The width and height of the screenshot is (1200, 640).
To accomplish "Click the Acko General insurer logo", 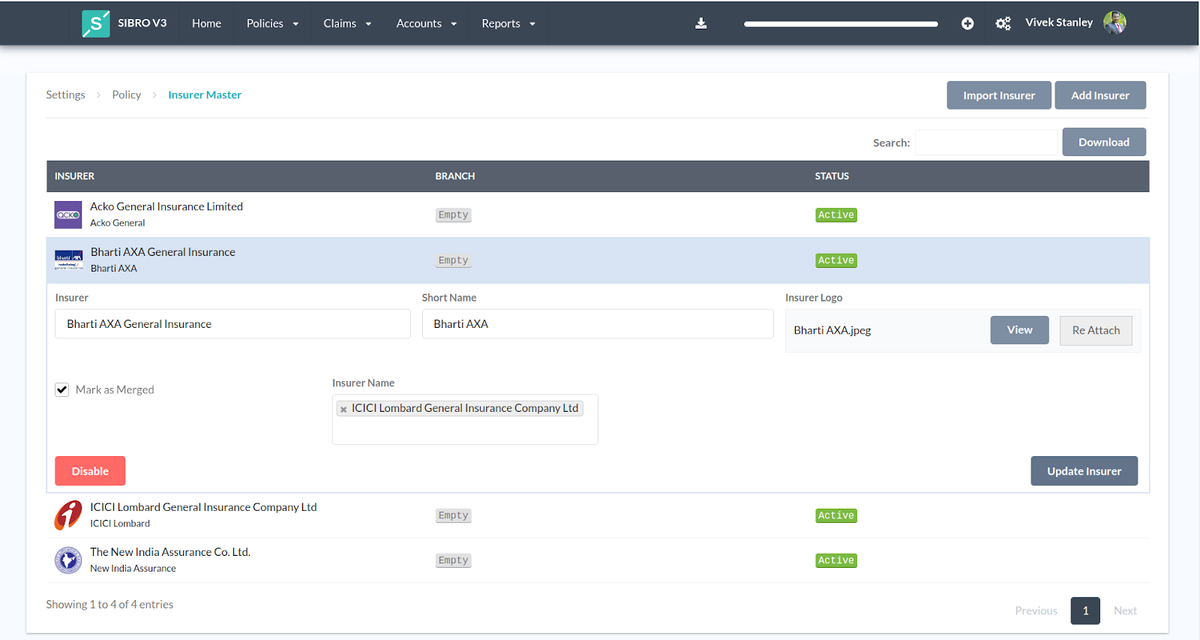I will pyautogui.click(x=68, y=215).
